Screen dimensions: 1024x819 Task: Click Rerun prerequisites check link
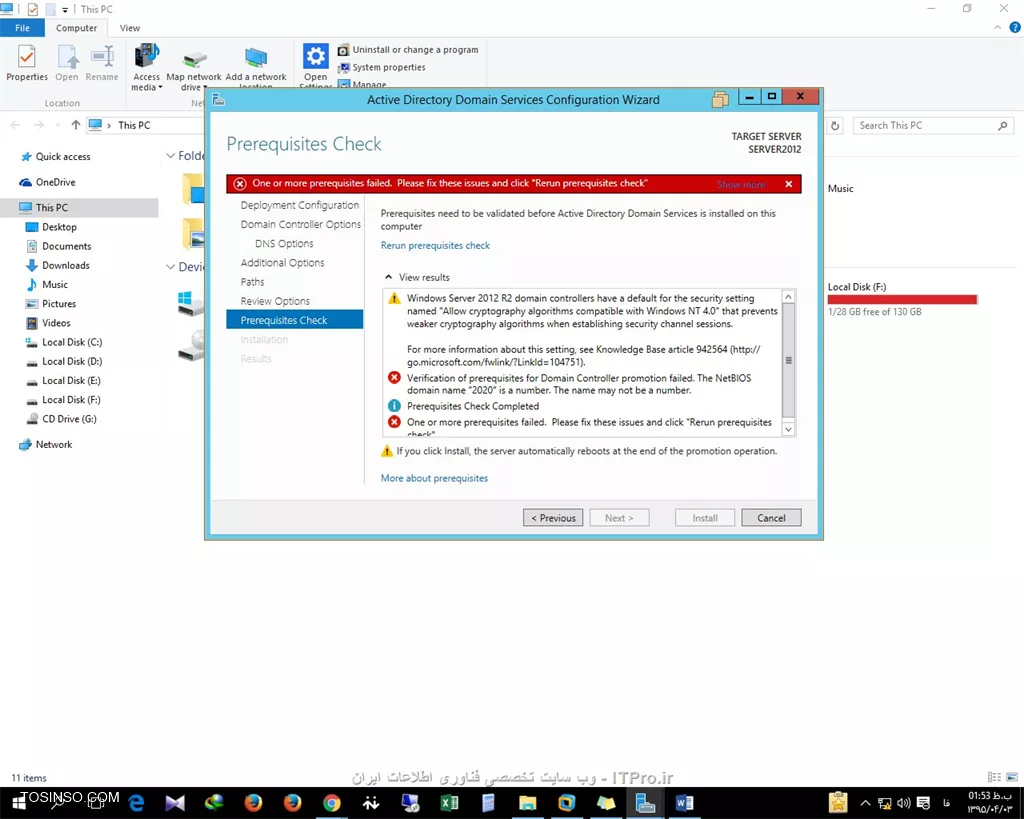(x=435, y=246)
